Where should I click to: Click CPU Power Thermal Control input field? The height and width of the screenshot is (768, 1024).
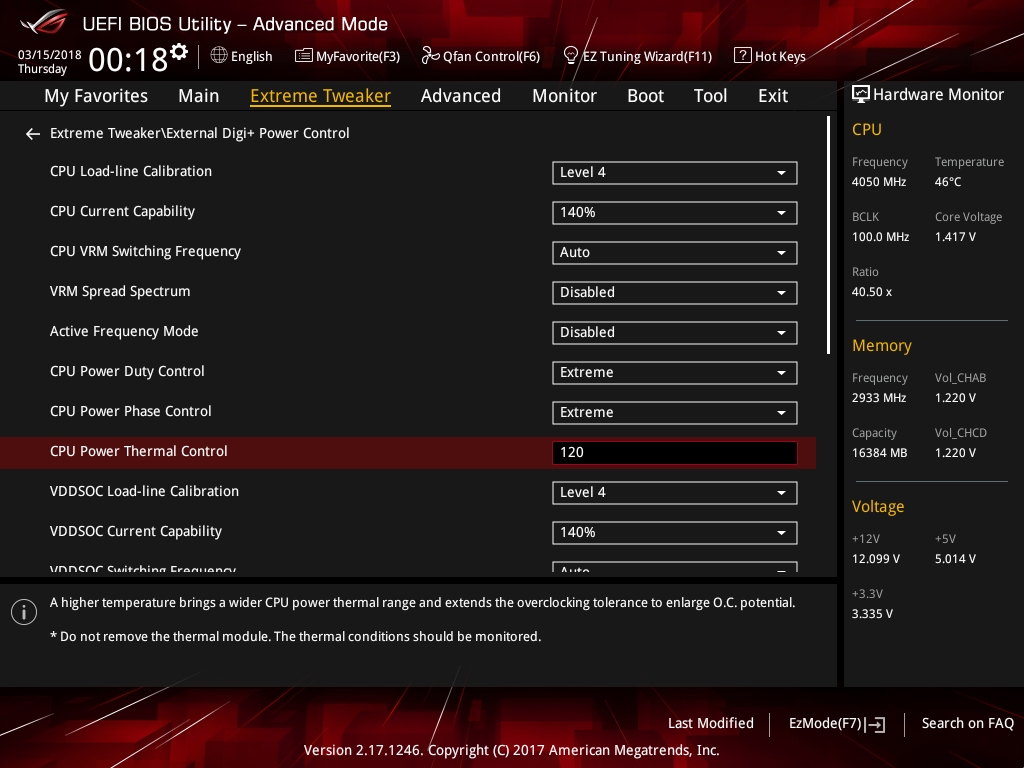coord(675,453)
